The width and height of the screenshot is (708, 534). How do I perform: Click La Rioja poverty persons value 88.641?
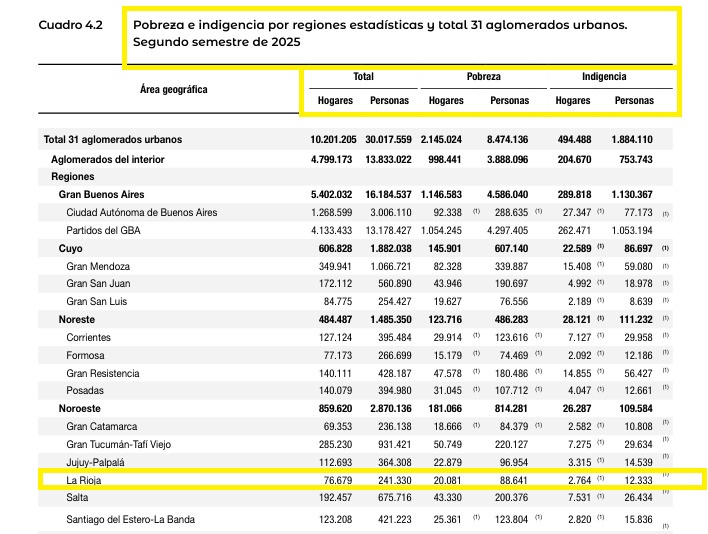(x=513, y=480)
